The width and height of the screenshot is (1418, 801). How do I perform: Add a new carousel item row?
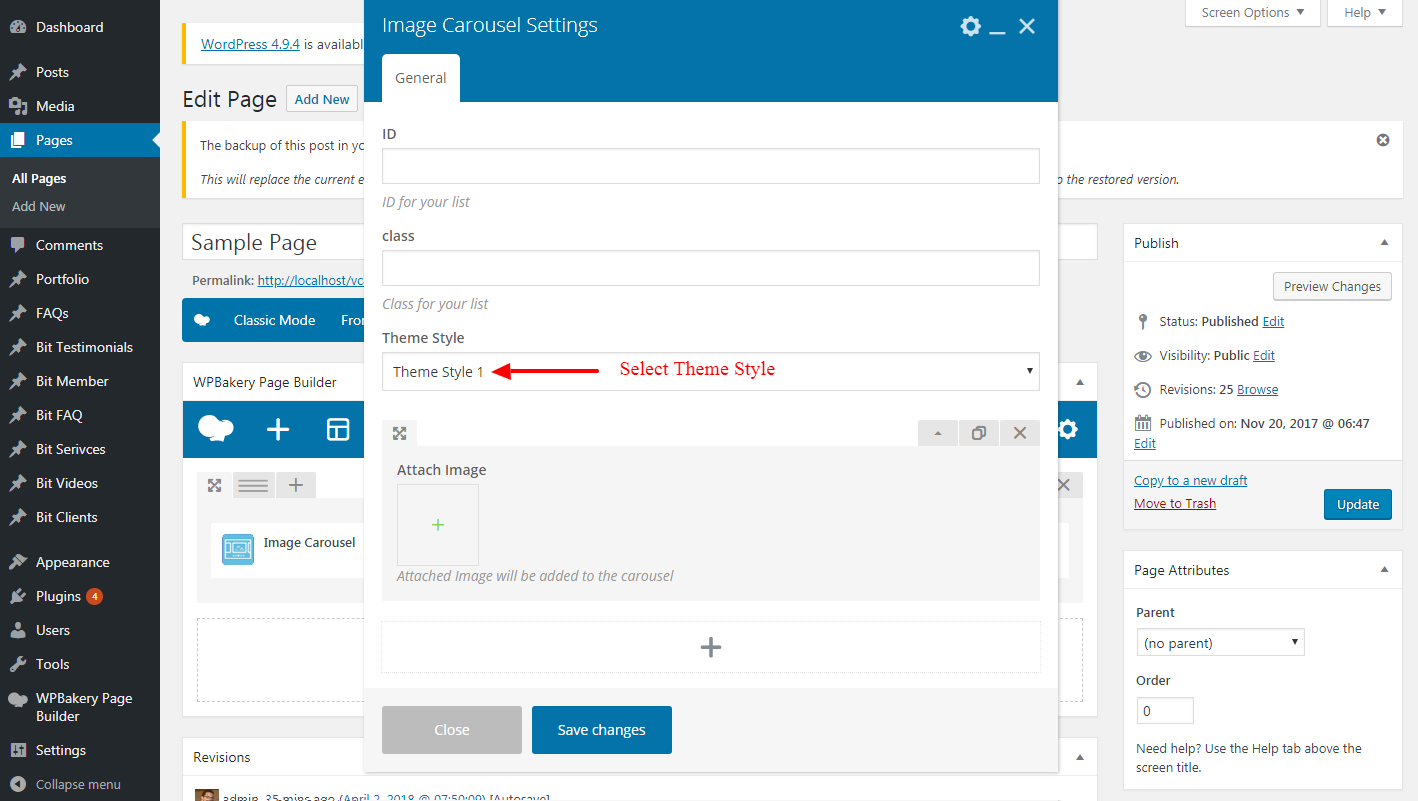[x=710, y=648]
